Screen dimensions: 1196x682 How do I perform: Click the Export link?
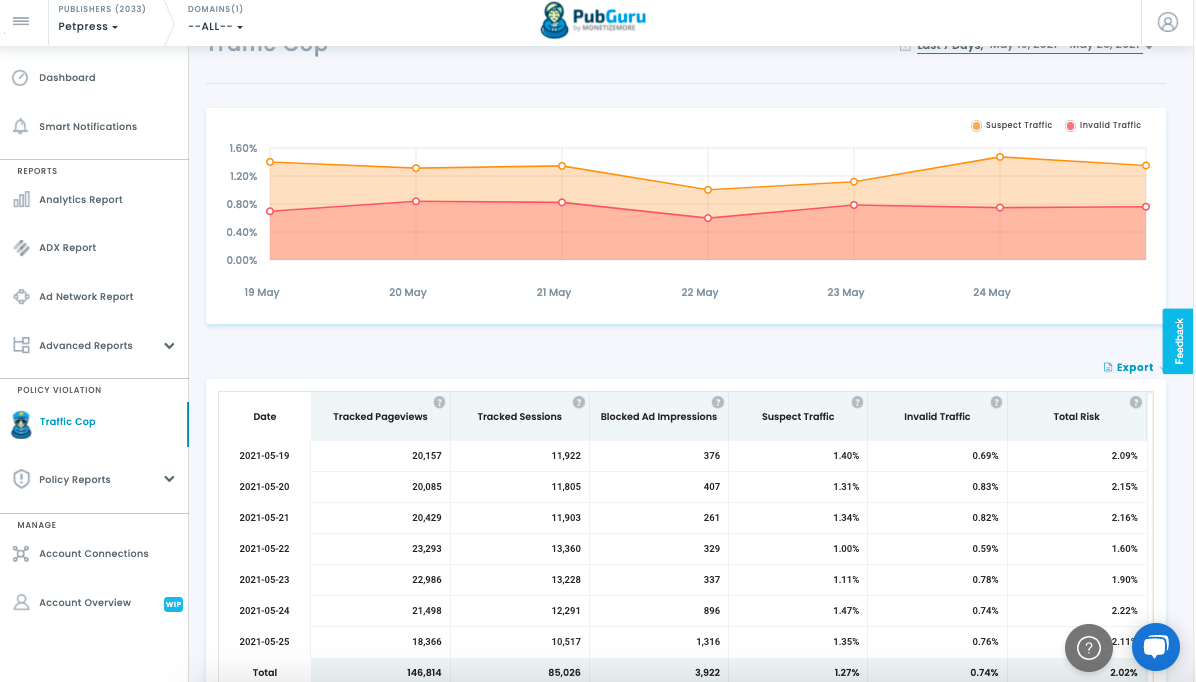(1128, 368)
